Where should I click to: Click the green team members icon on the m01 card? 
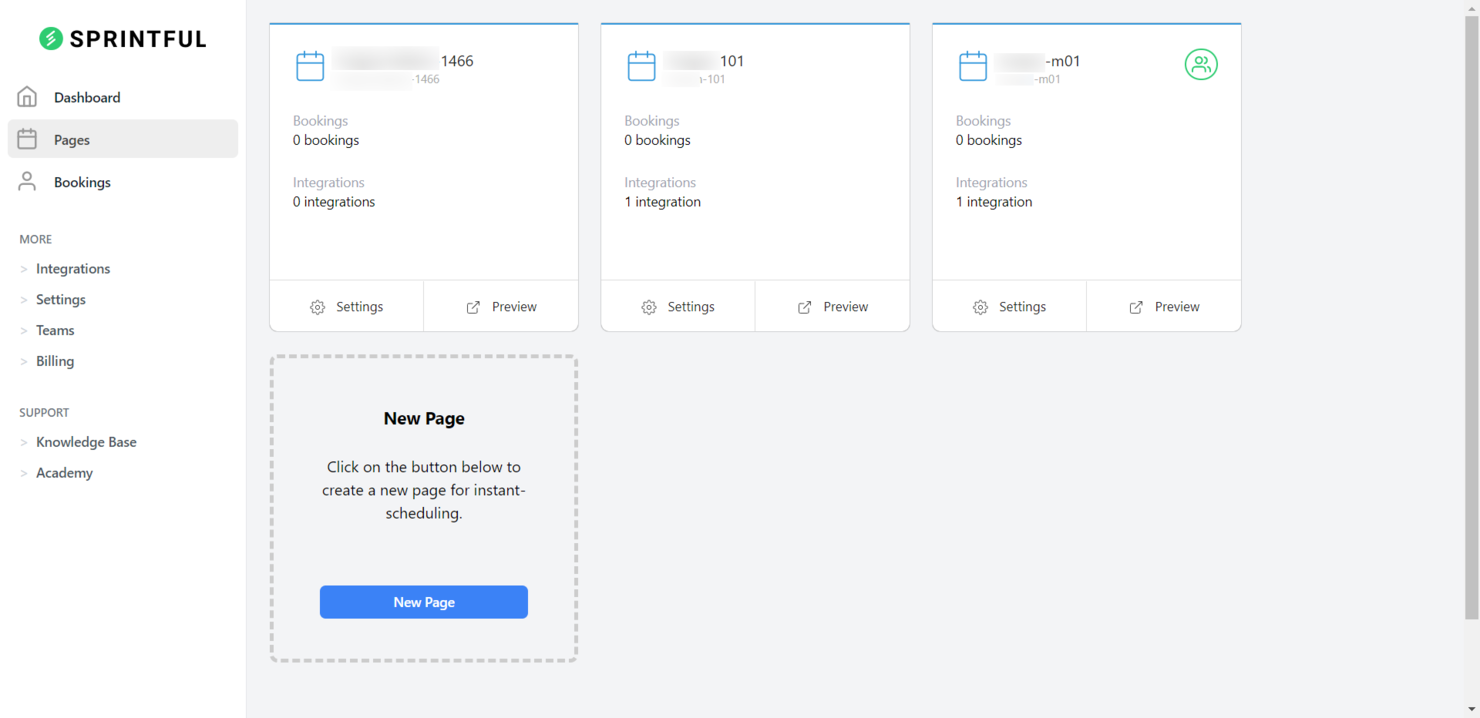[1201, 64]
